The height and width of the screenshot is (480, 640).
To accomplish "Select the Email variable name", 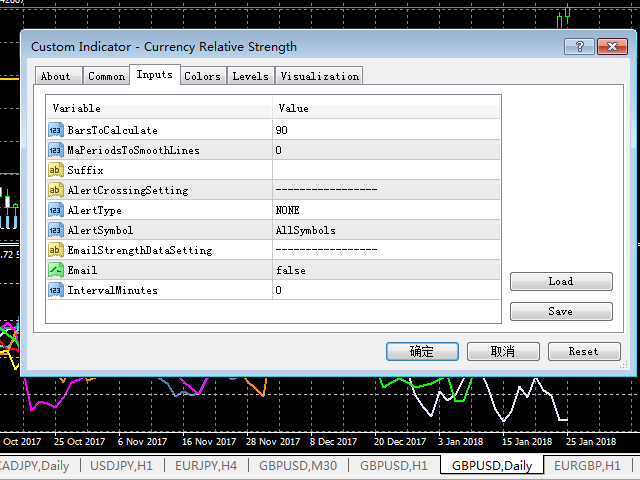I will pos(82,270).
